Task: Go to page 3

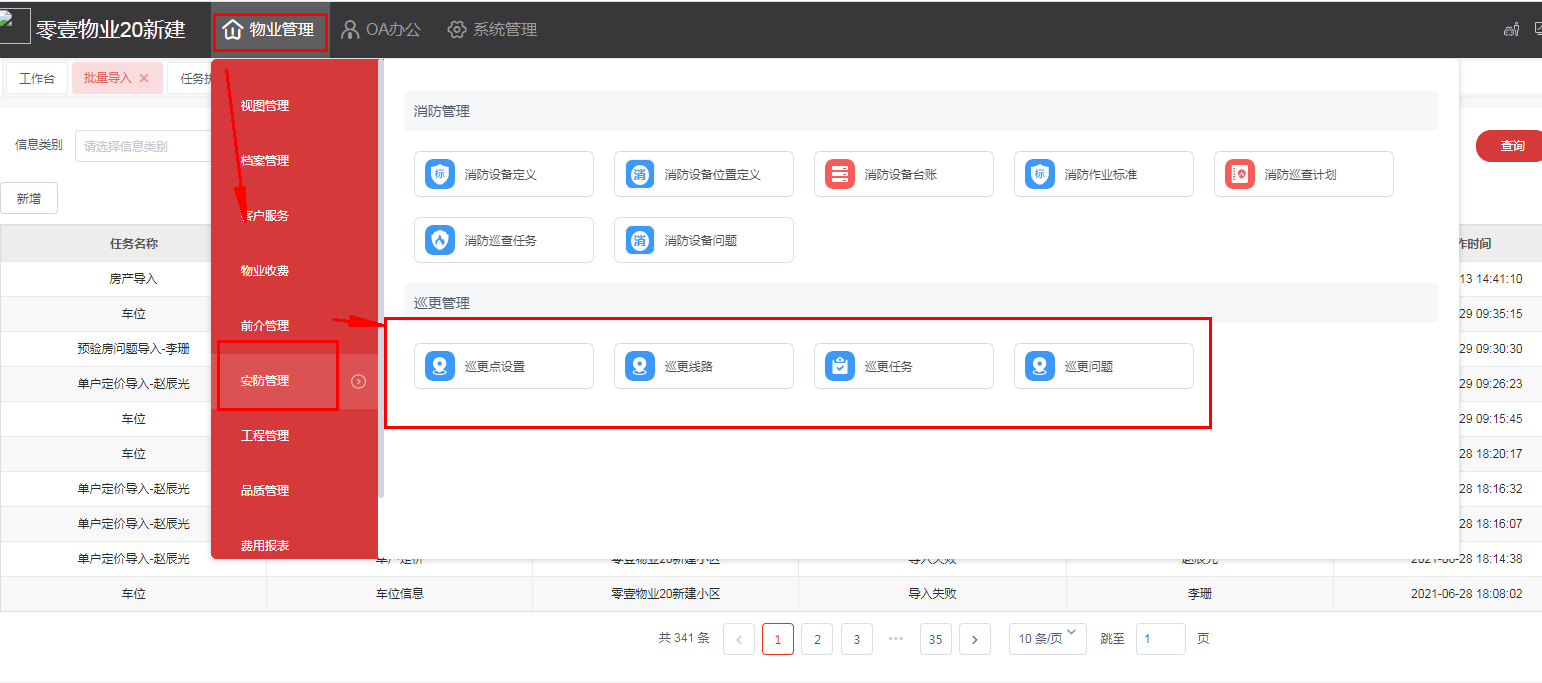Action: (x=857, y=639)
